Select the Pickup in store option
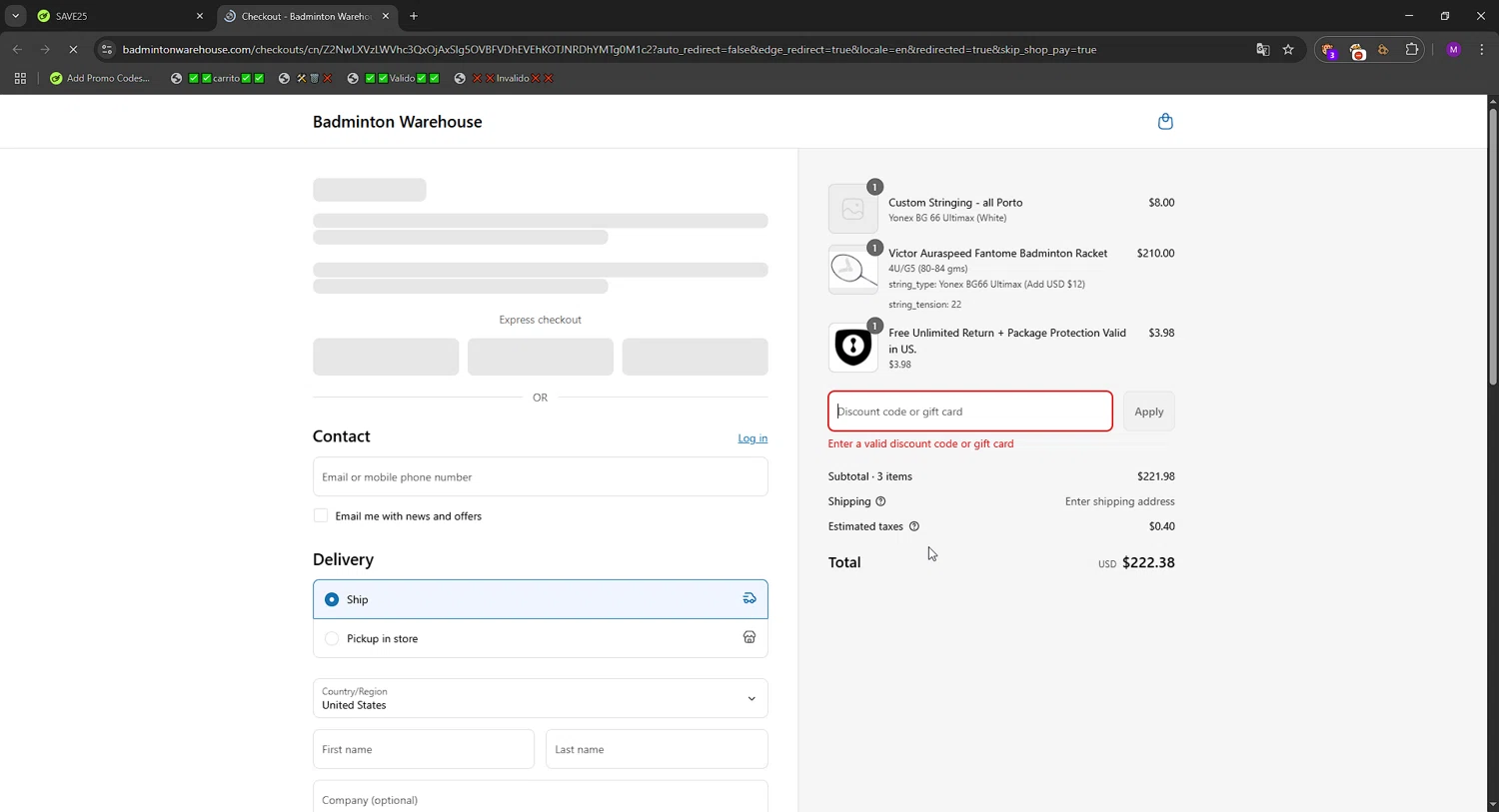Image resolution: width=1499 pixels, height=812 pixels. click(540, 638)
